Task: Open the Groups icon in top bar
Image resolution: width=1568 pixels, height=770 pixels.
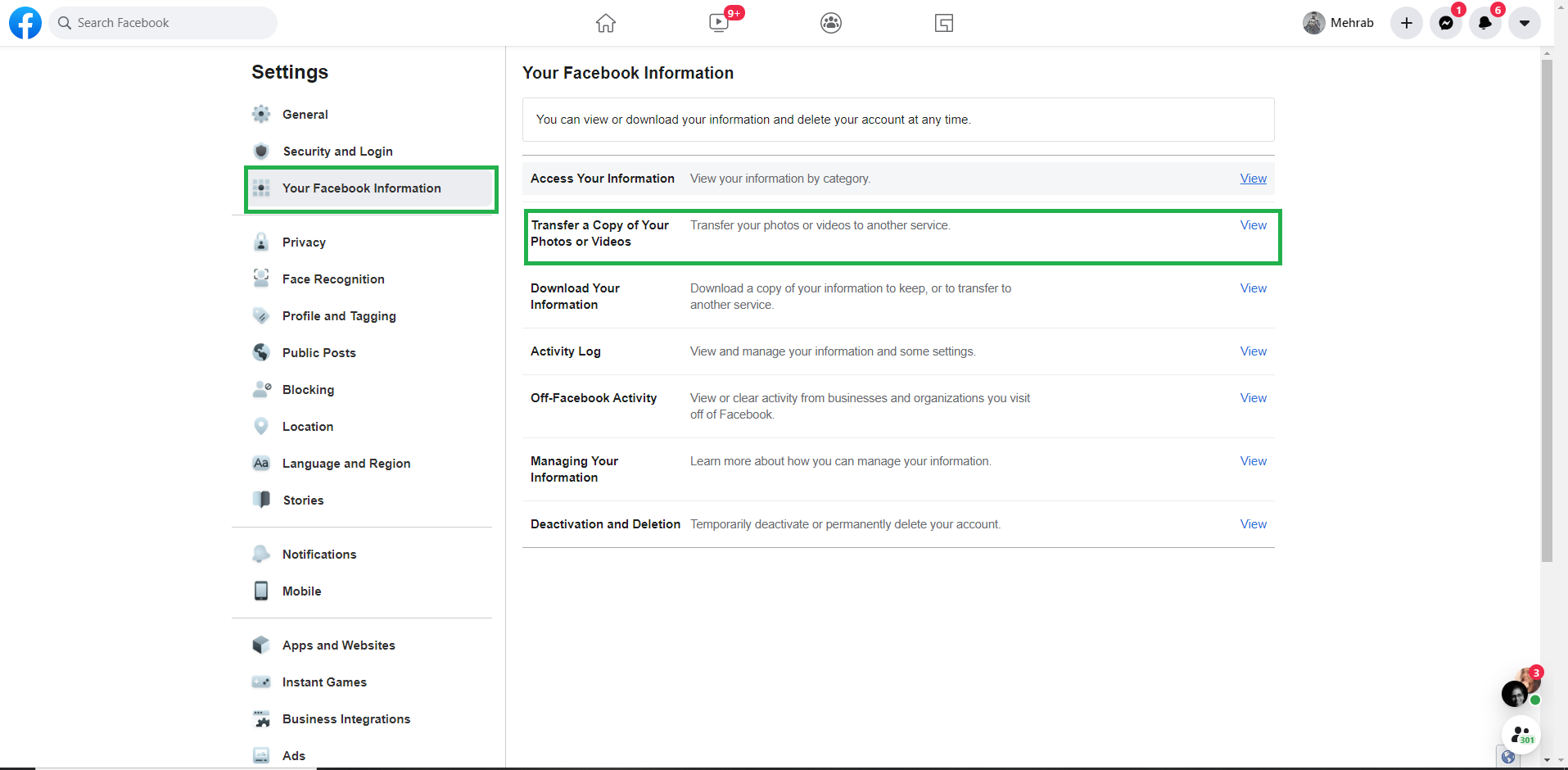Action: [831, 23]
